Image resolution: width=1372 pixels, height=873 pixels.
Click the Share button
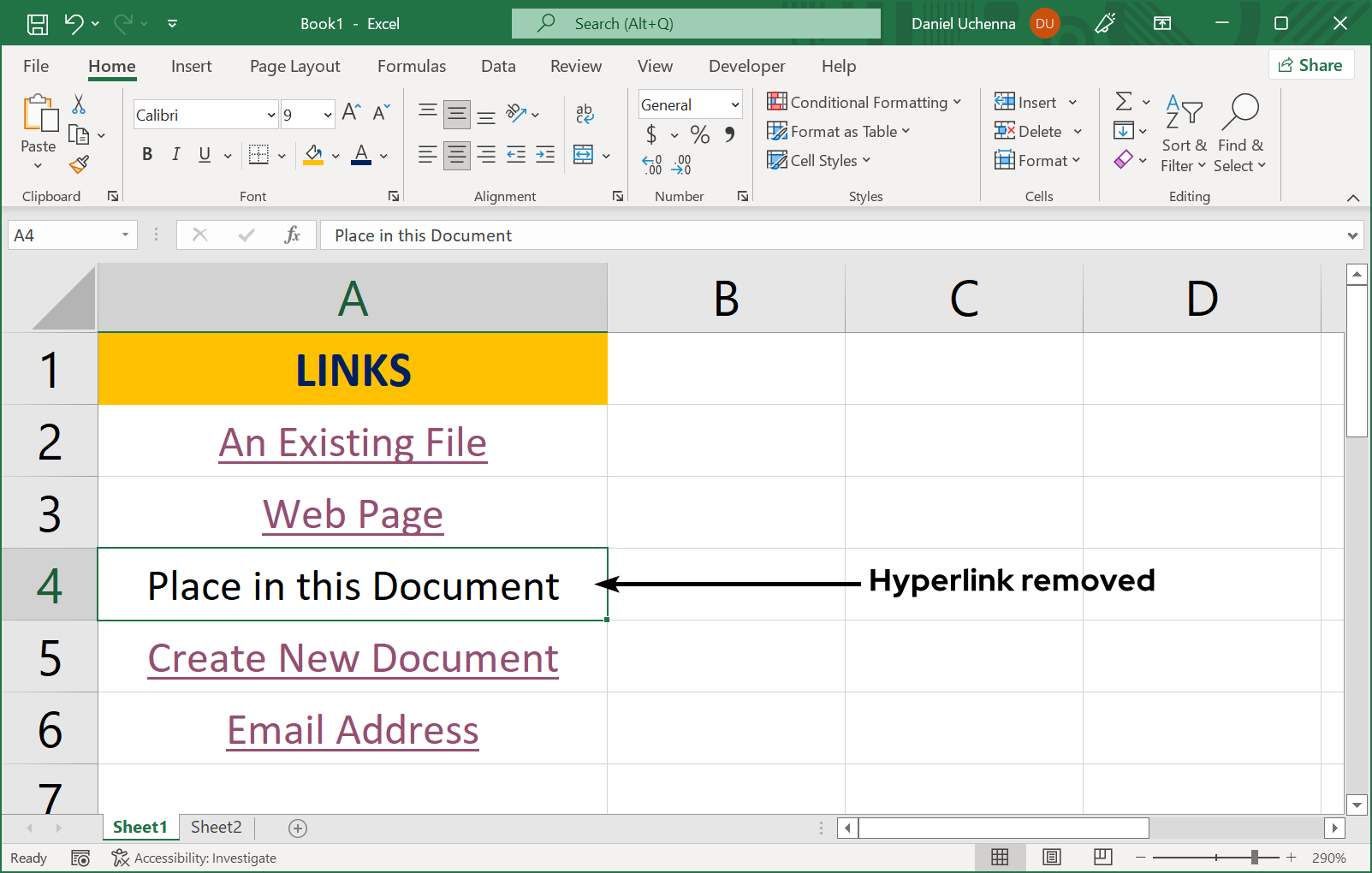1311,64
